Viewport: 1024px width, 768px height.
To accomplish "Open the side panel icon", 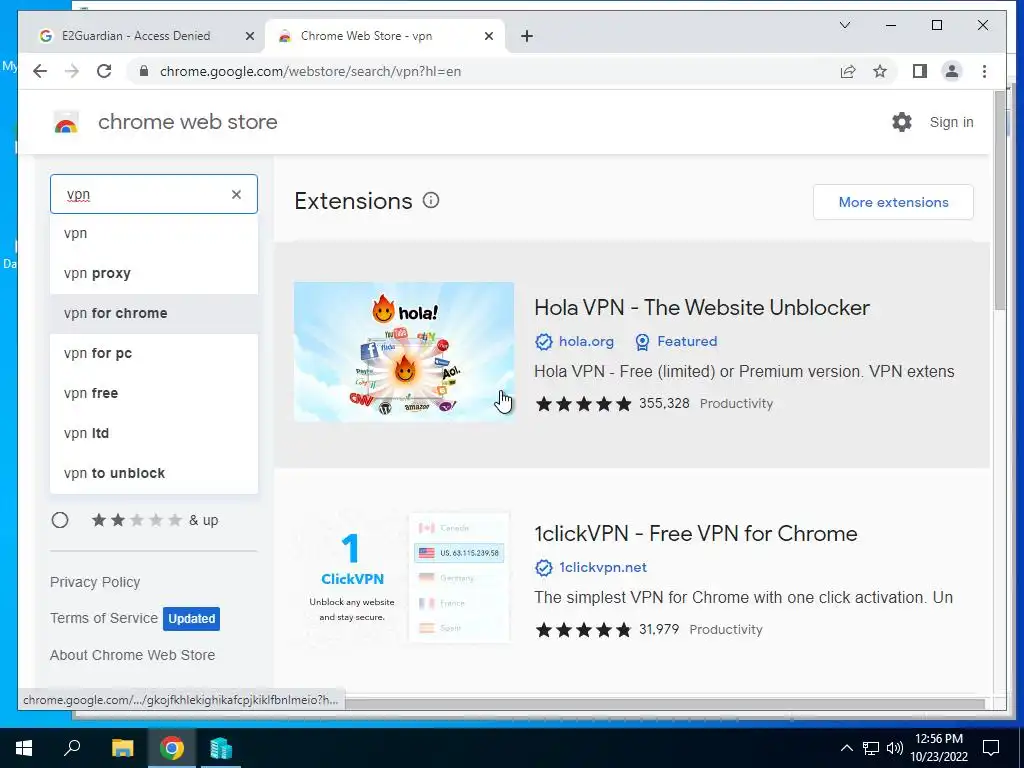I will point(920,71).
